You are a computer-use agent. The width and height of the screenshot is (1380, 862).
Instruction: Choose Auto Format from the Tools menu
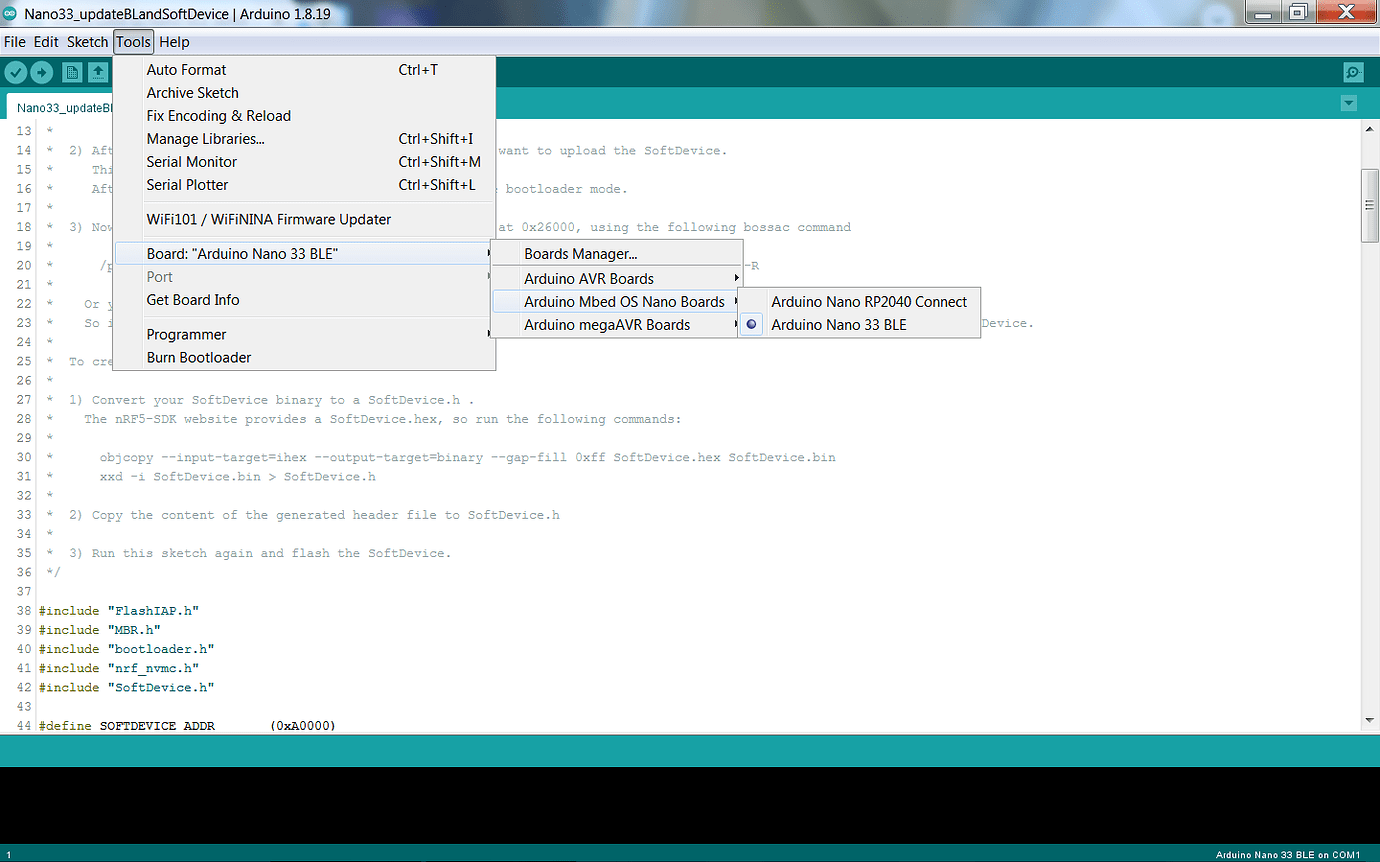[x=304, y=70]
